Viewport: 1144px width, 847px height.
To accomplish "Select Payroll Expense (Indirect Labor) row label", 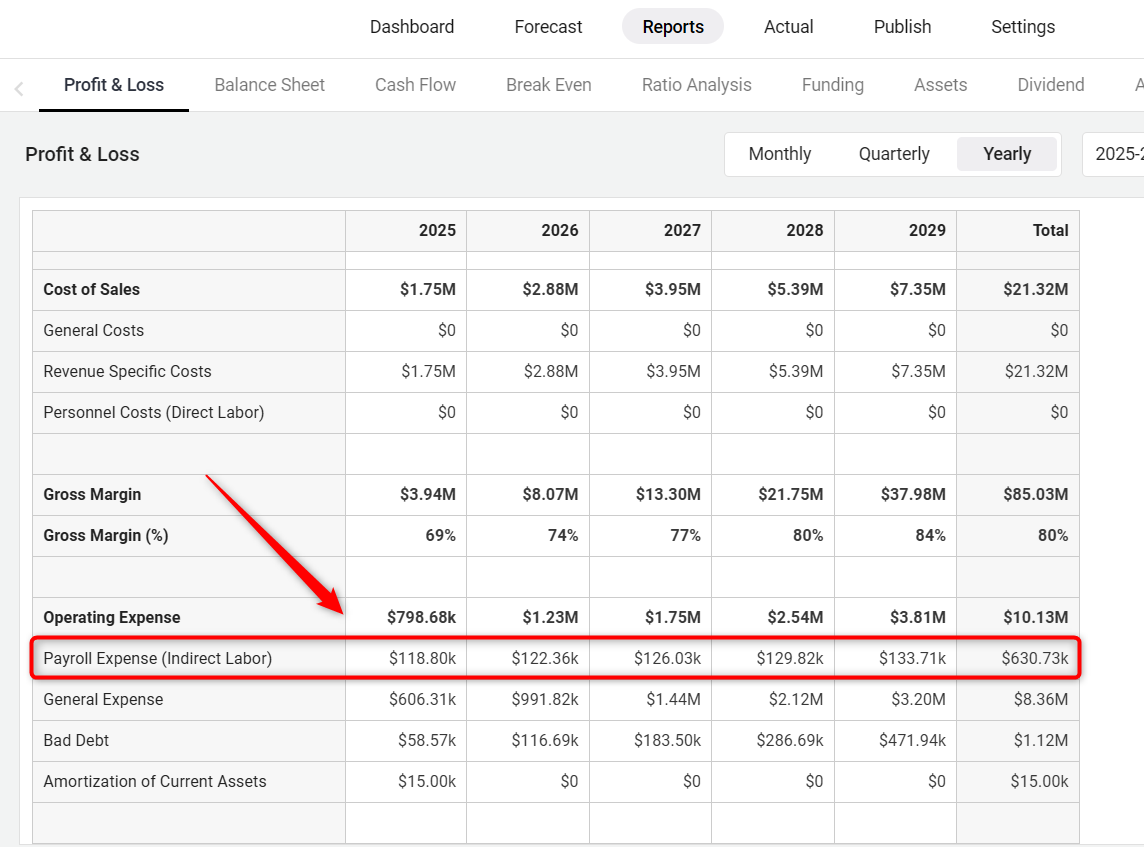I will [158, 659].
